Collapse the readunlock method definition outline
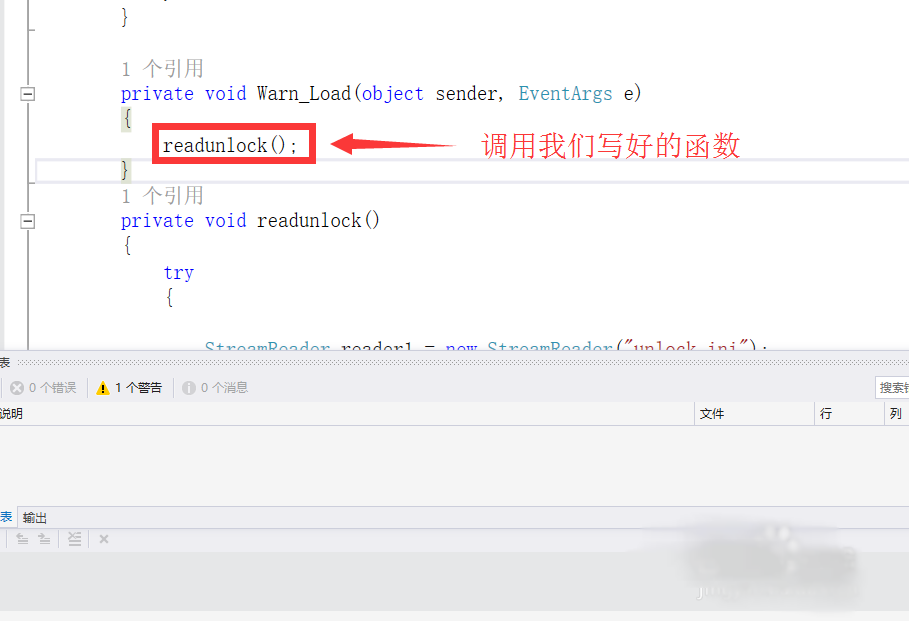 coord(27,221)
